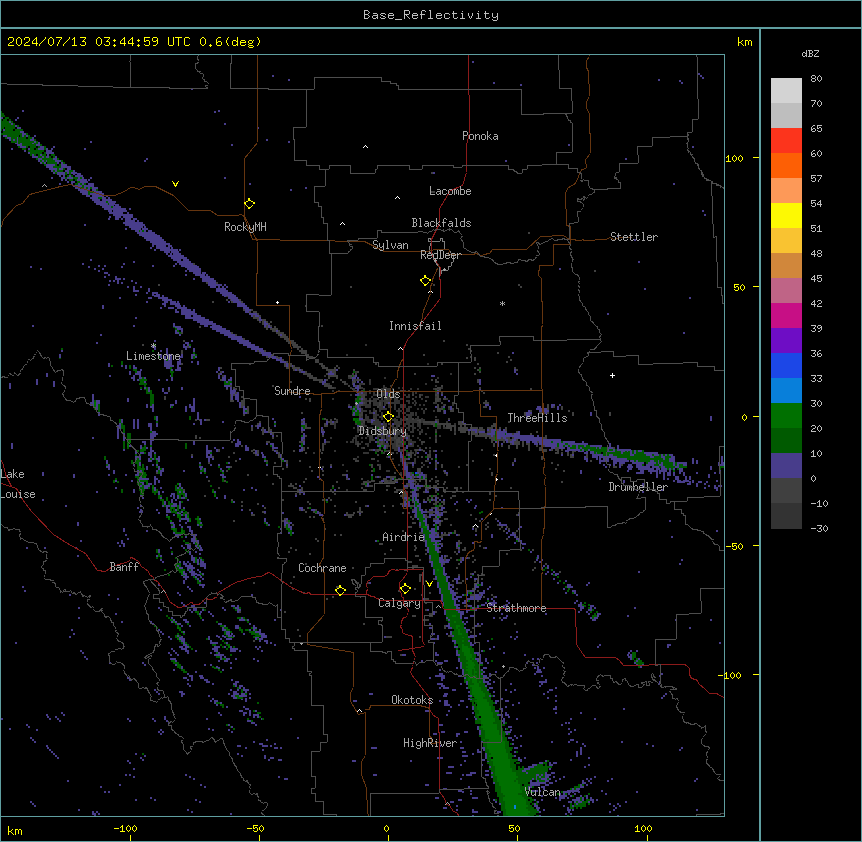Click the yellow diamond marker between Olds and Didsbury

tap(389, 416)
